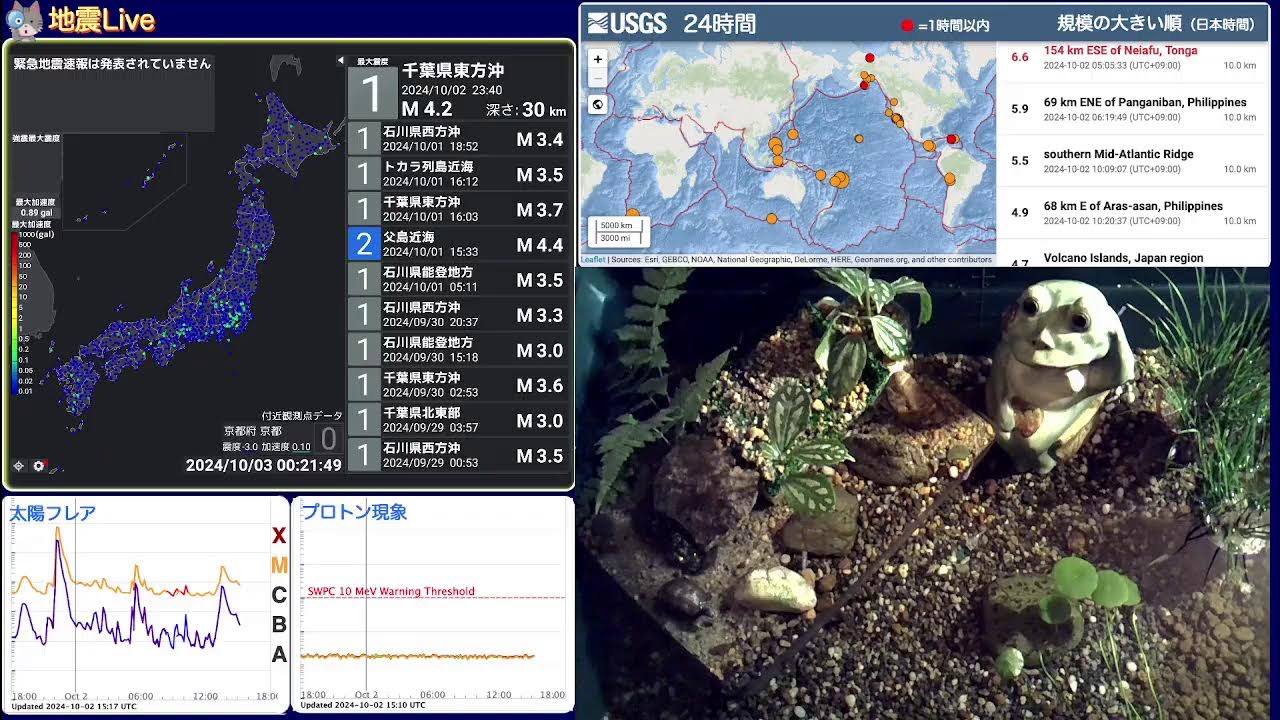The width and height of the screenshot is (1280, 720).
Task: Select the 5.5 southern Mid-Atlantic Ridge entry
Action: [1133, 161]
